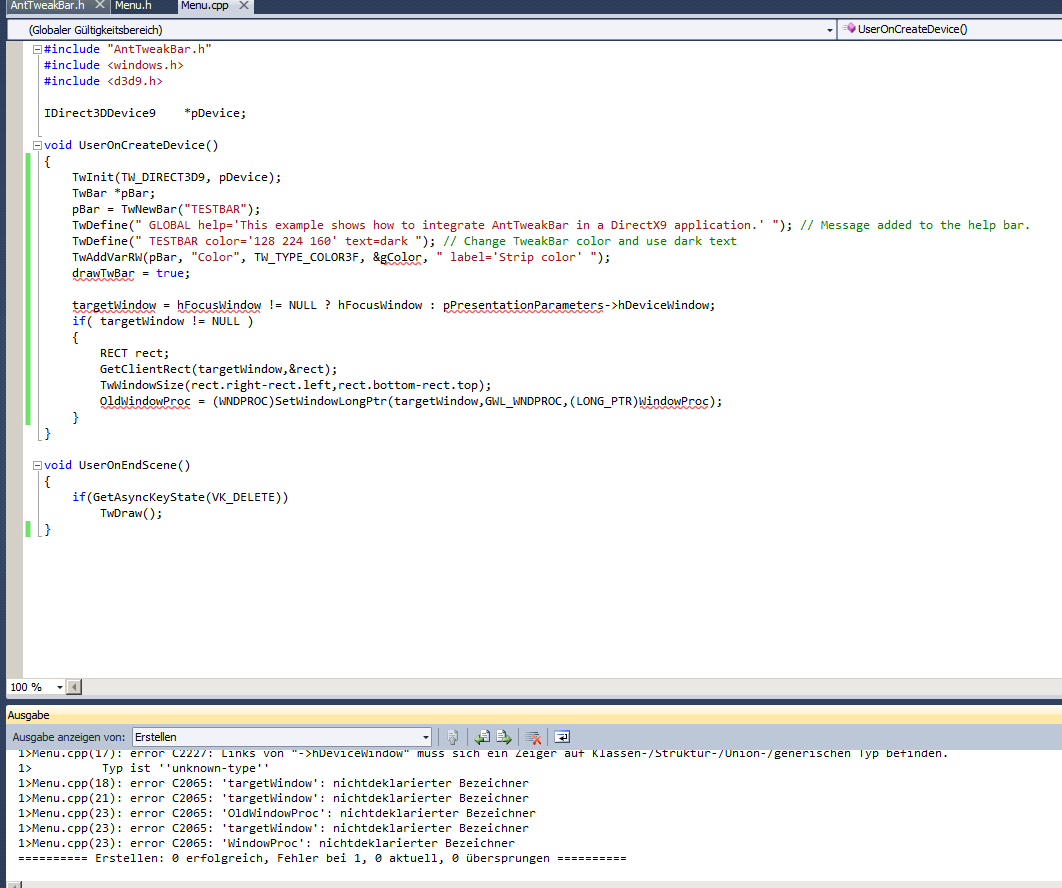The image size is (1062, 888).
Task: Click the Find Message in Code icon
Action: click(x=453, y=737)
